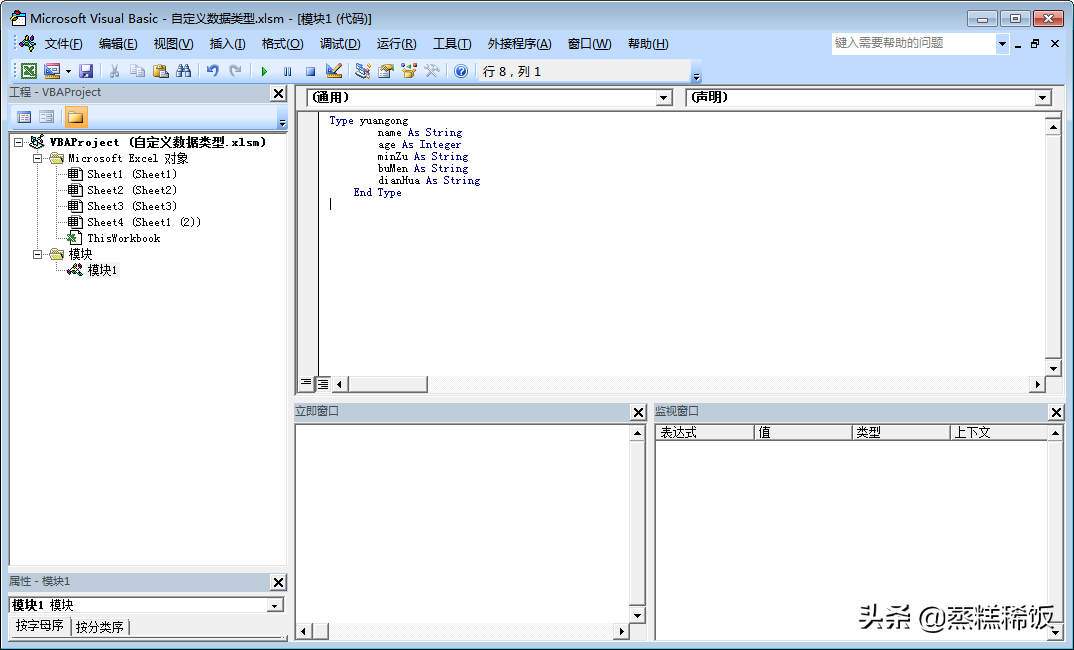
Task: Select the View Code icon in Project panel
Action: [x=24, y=116]
